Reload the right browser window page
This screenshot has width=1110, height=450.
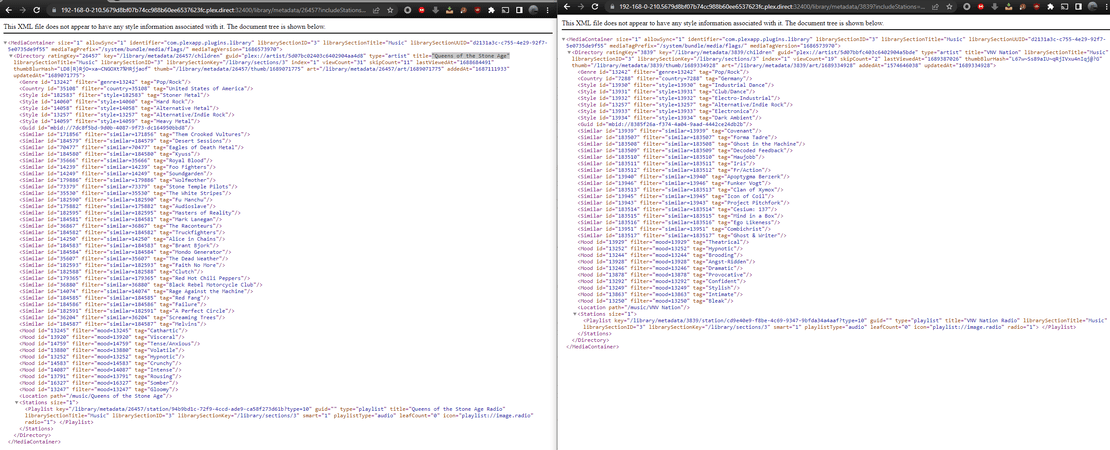point(595,6)
